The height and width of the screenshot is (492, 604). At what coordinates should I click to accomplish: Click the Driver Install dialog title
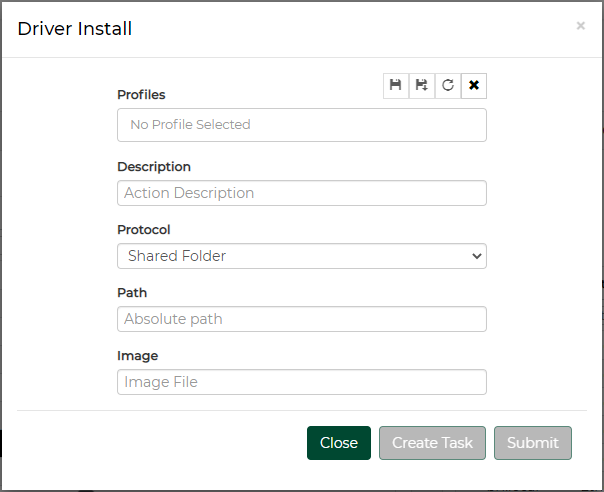pyautogui.click(x=75, y=29)
